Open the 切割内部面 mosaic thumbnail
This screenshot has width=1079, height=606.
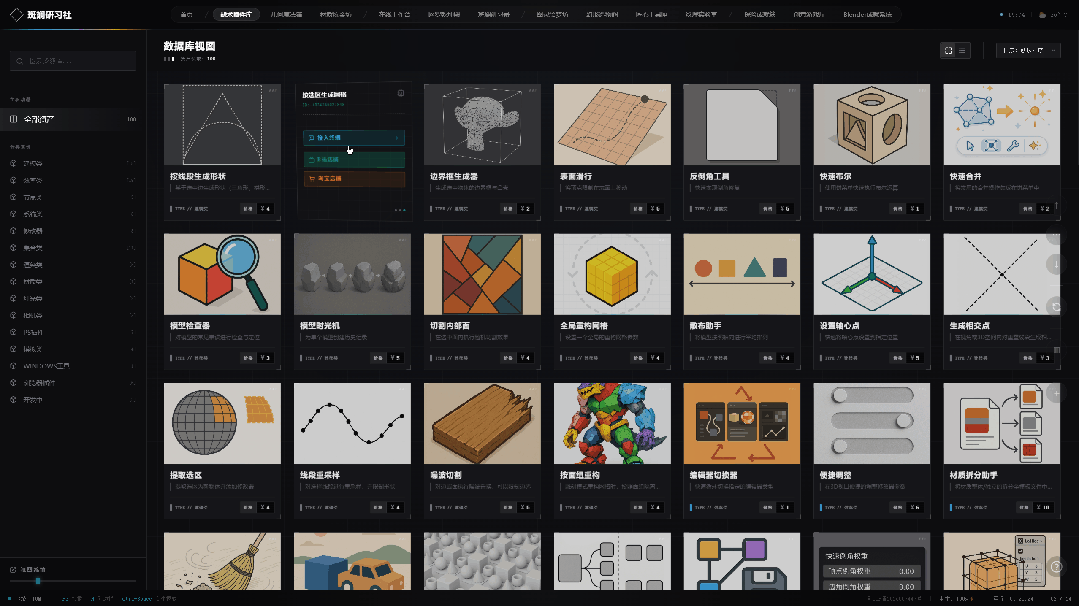[x=482, y=274]
